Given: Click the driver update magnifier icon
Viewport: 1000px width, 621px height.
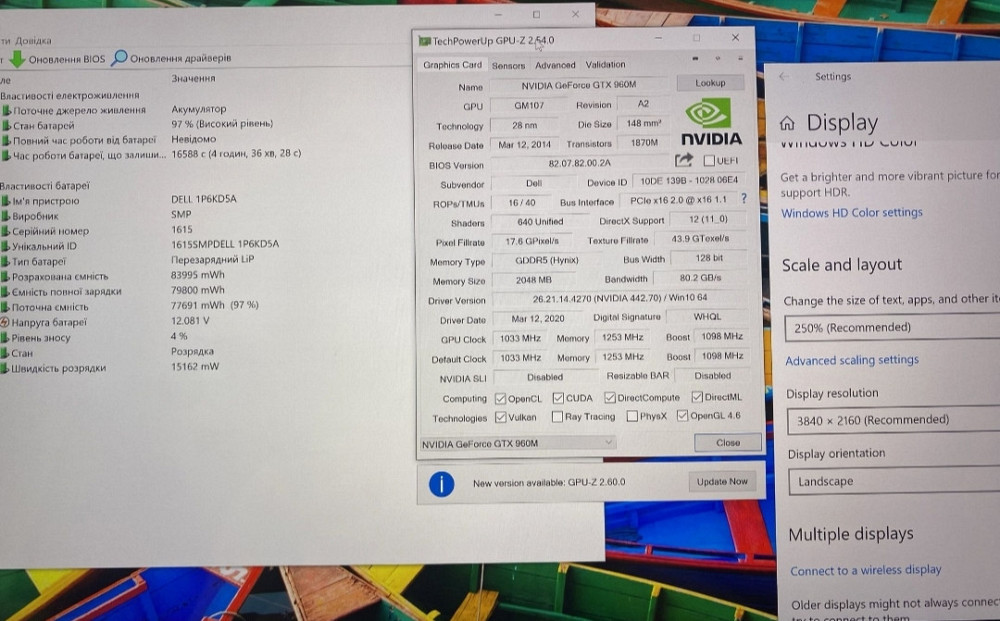Looking at the screenshot, I should [120, 58].
